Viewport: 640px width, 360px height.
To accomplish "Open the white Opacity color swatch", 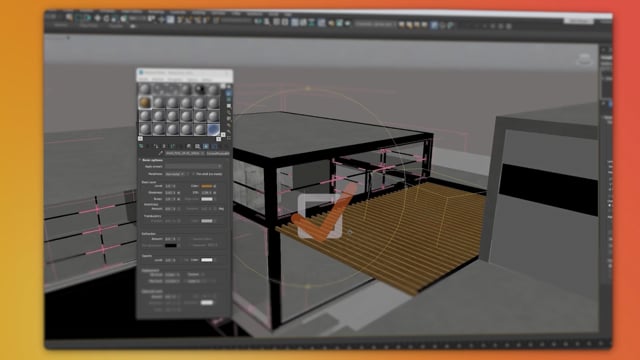I will (x=207, y=260).
